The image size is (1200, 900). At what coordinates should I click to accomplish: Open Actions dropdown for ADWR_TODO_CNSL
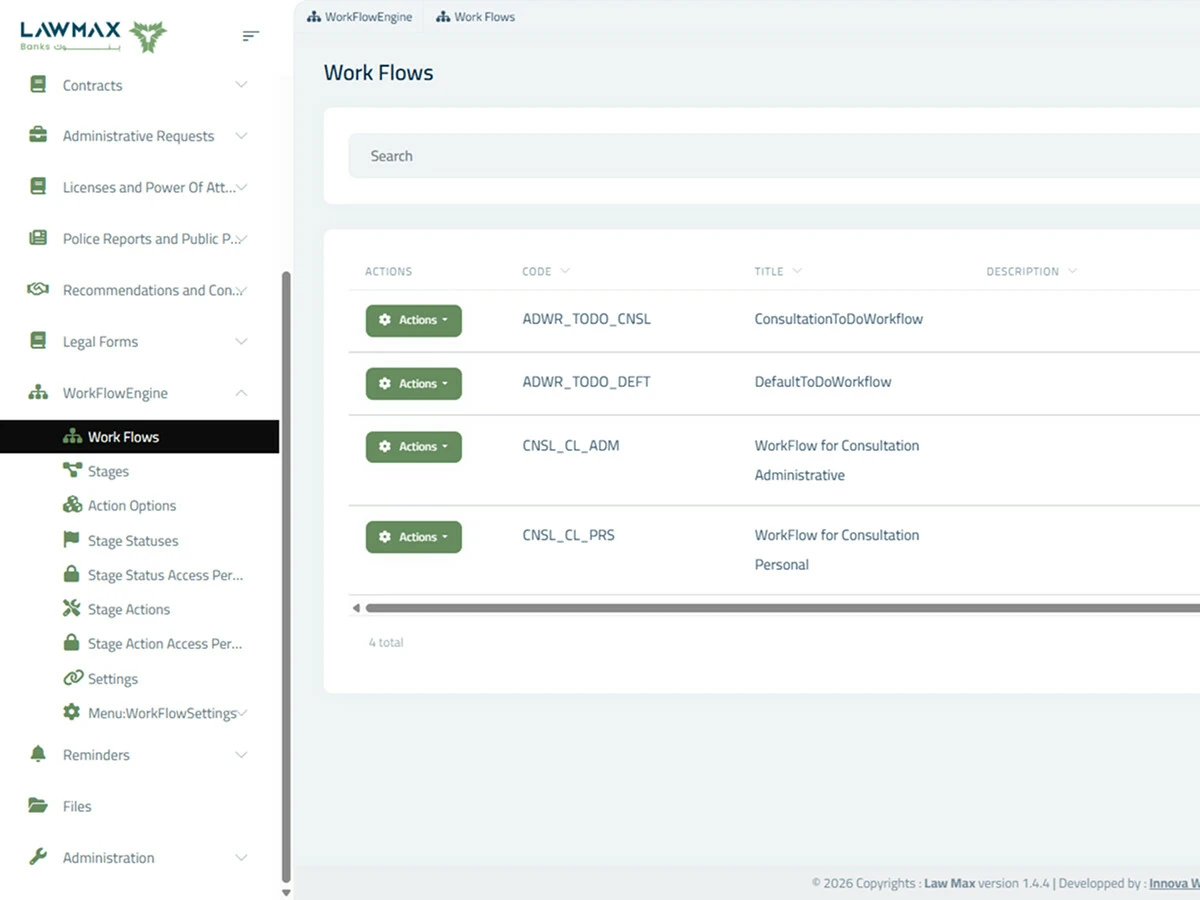tap(413, 320)
